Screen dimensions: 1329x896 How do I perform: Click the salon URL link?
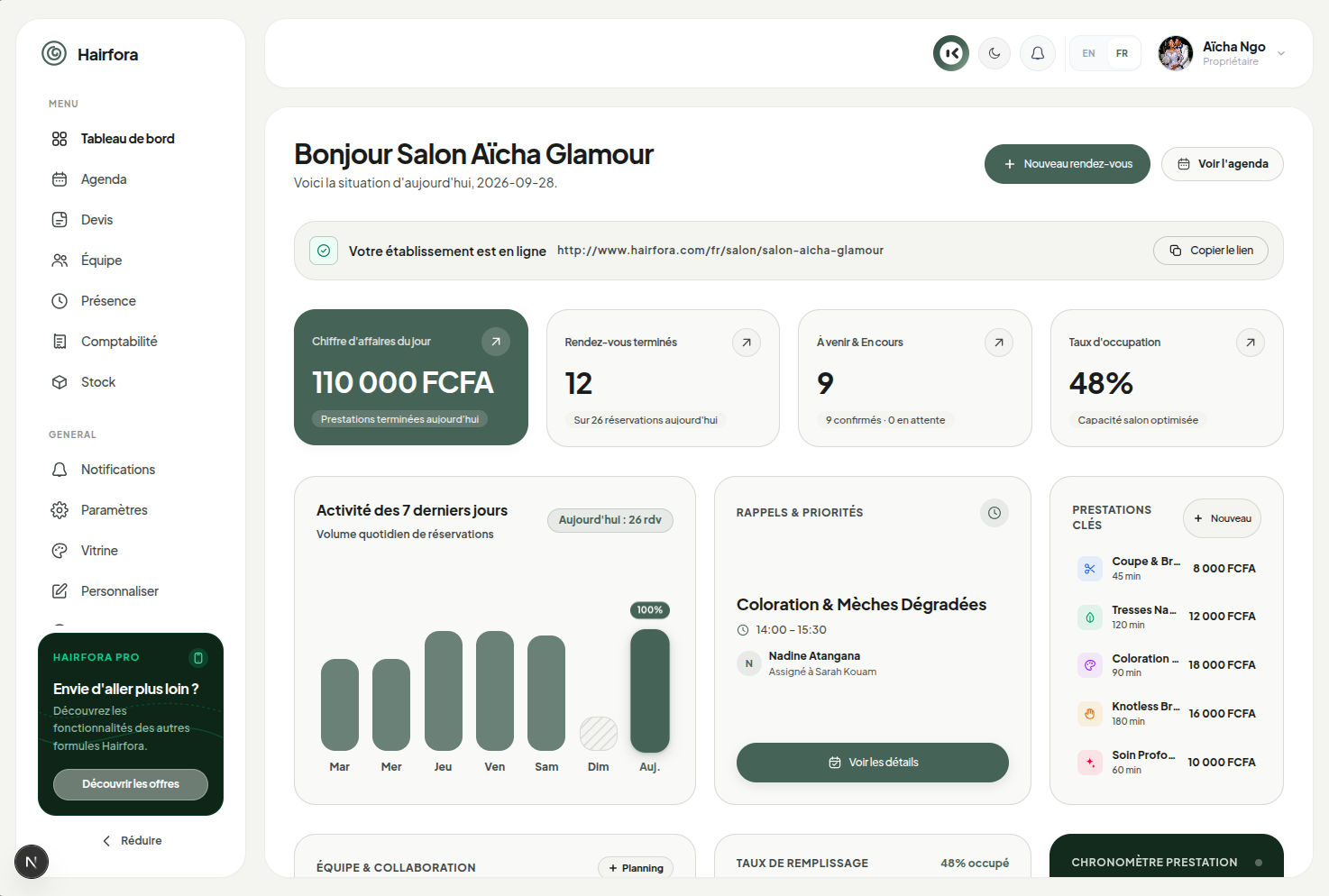point(720,251)
